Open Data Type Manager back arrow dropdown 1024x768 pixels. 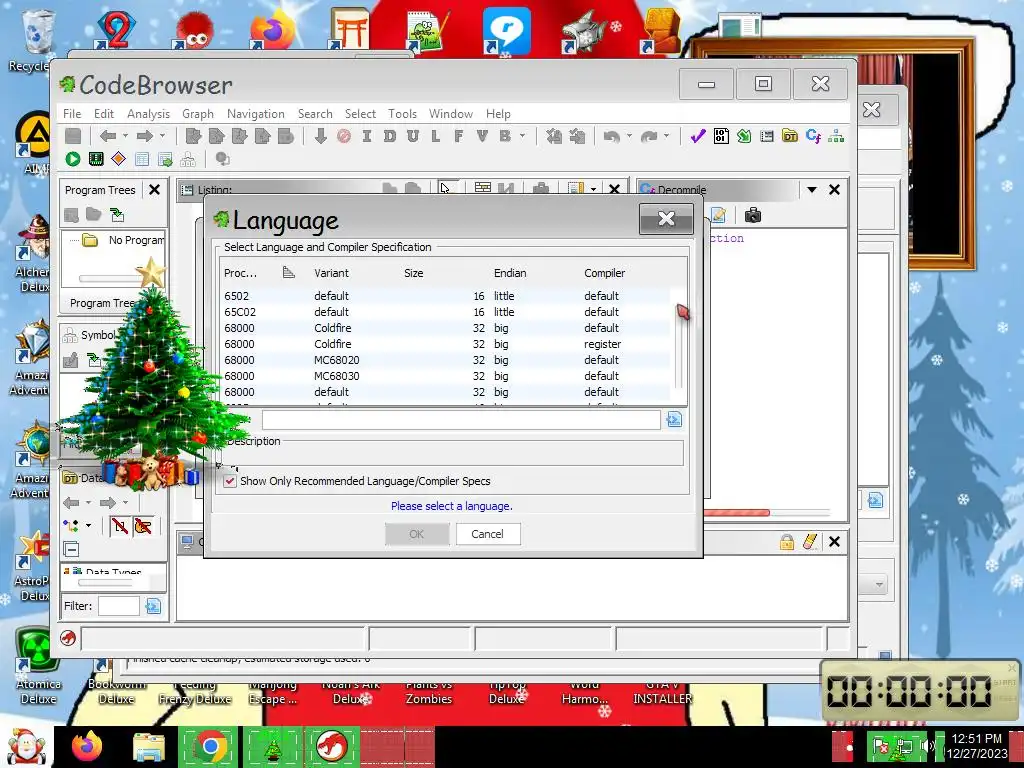88,503
